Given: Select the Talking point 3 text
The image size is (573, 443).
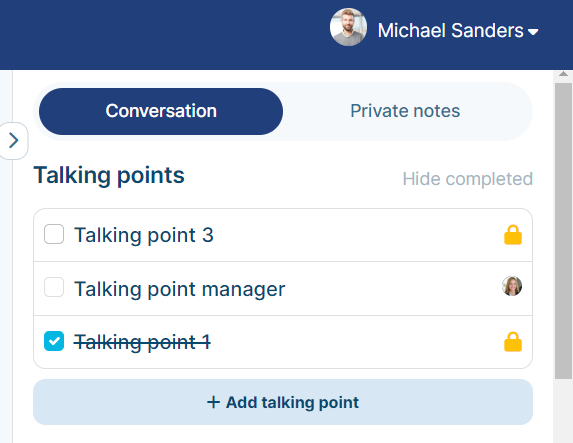Looking at the screenshot, I should (x=144, y=235).
